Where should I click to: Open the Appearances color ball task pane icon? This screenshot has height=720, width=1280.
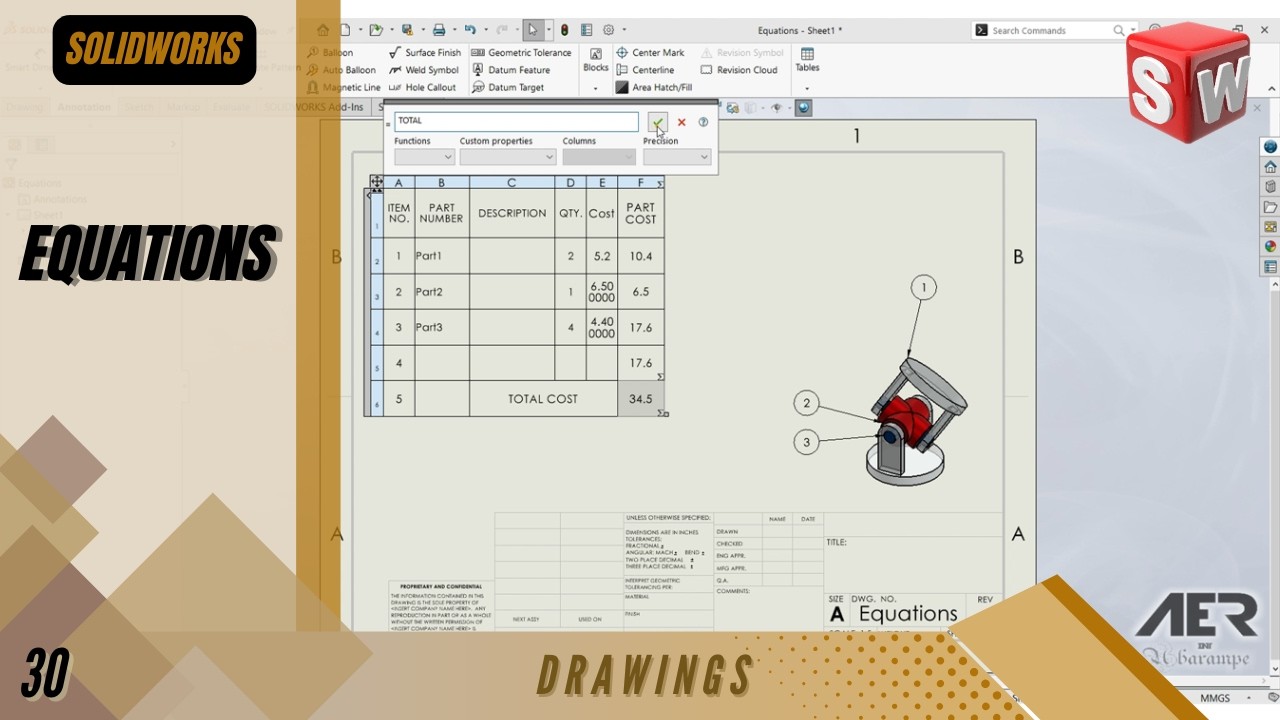[x=1270, y=247]
